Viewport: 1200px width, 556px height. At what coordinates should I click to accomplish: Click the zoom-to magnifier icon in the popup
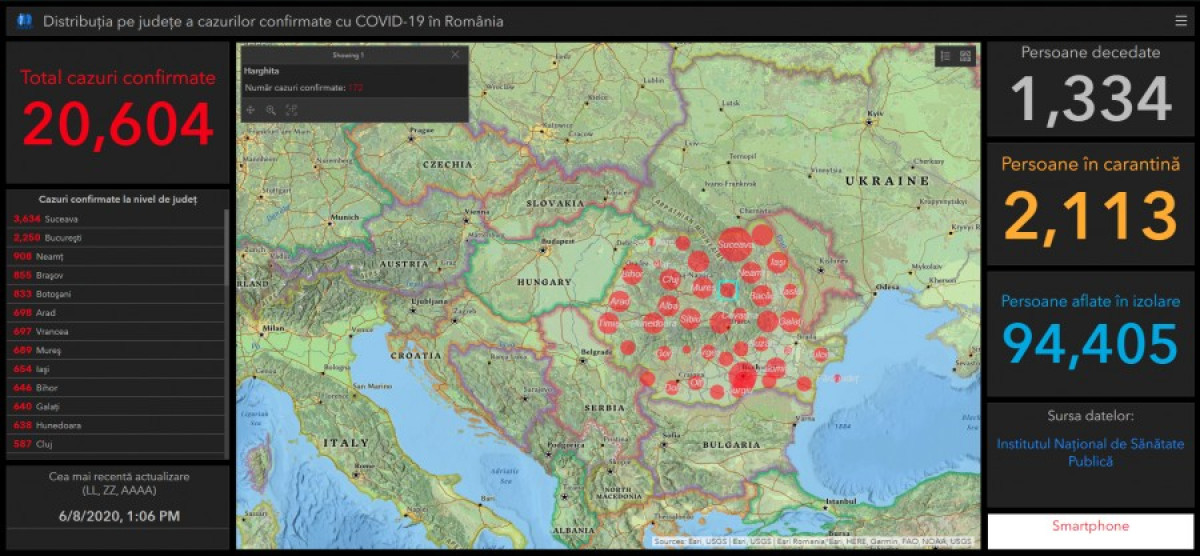[271, 110]
